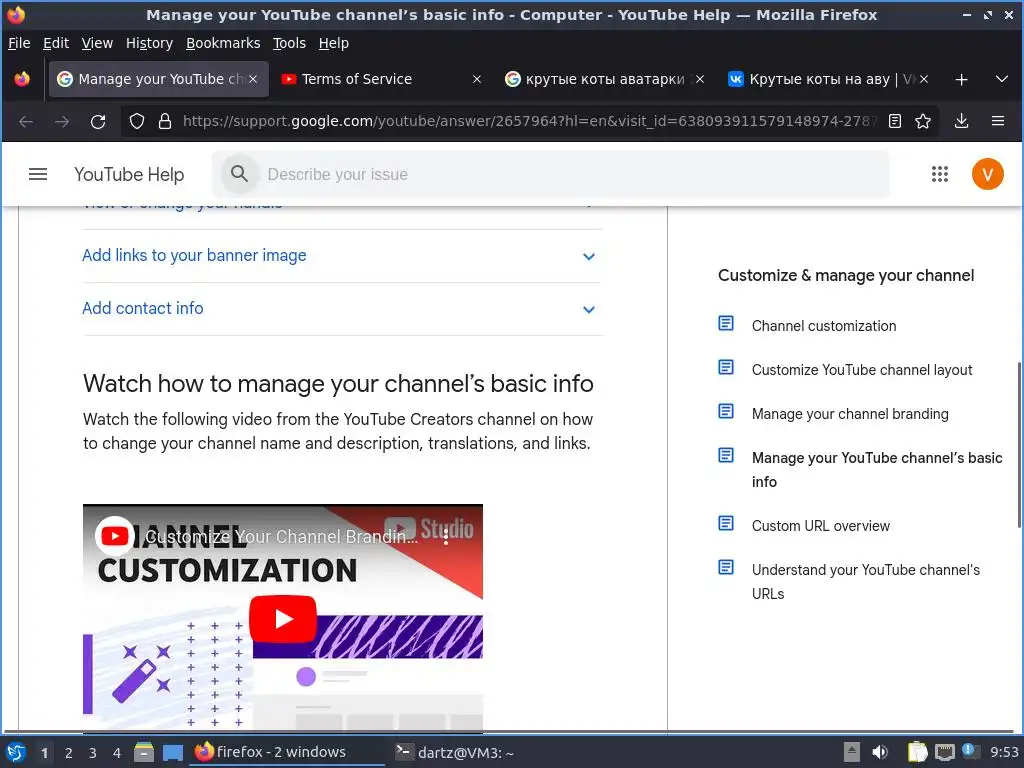Reload the page in Firefox
The width and height of the screenshot is (1024, 768).
point(98,121)
